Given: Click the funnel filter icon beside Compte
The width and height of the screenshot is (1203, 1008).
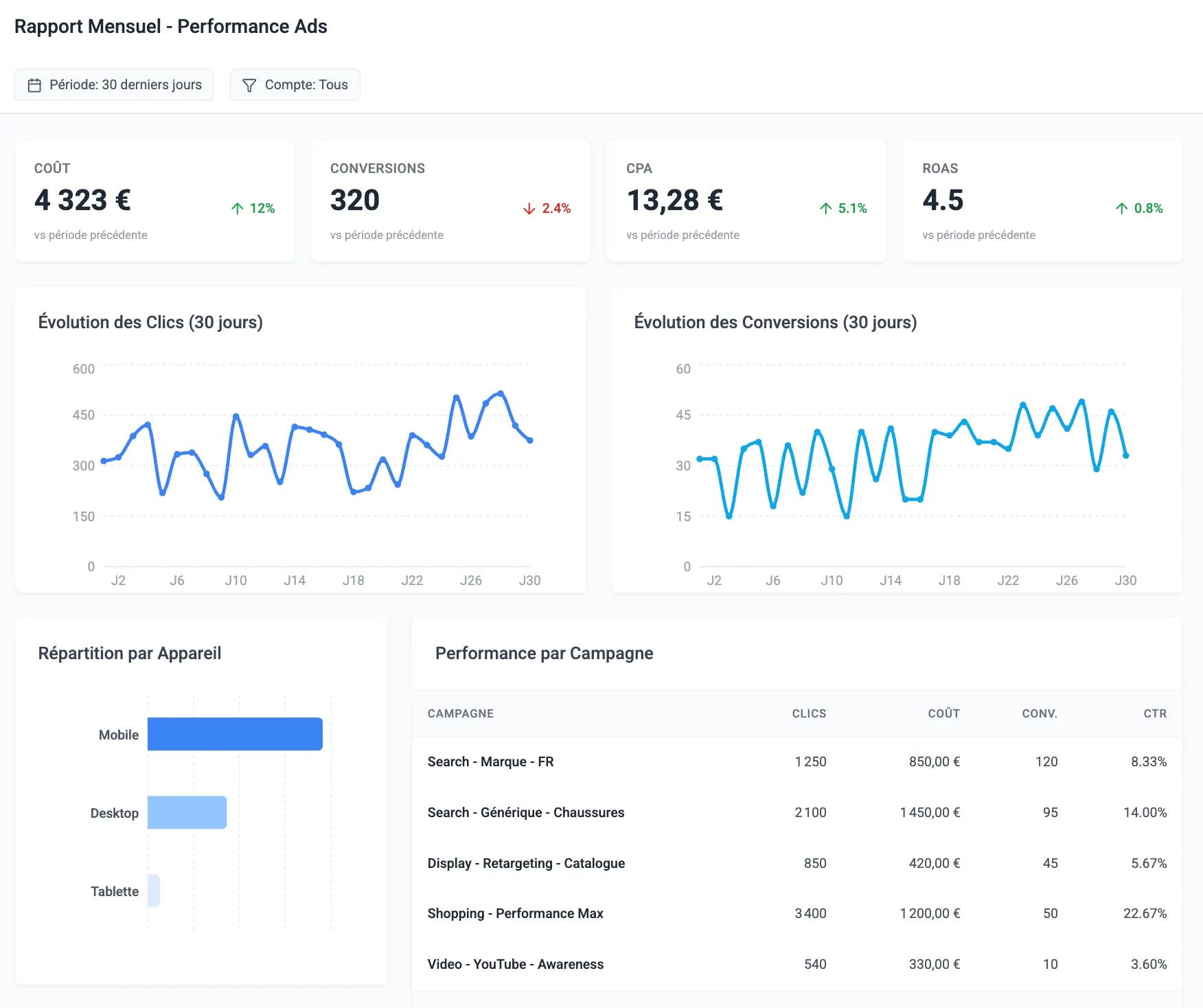Looking at the screenshot, I should click(249, 85).
